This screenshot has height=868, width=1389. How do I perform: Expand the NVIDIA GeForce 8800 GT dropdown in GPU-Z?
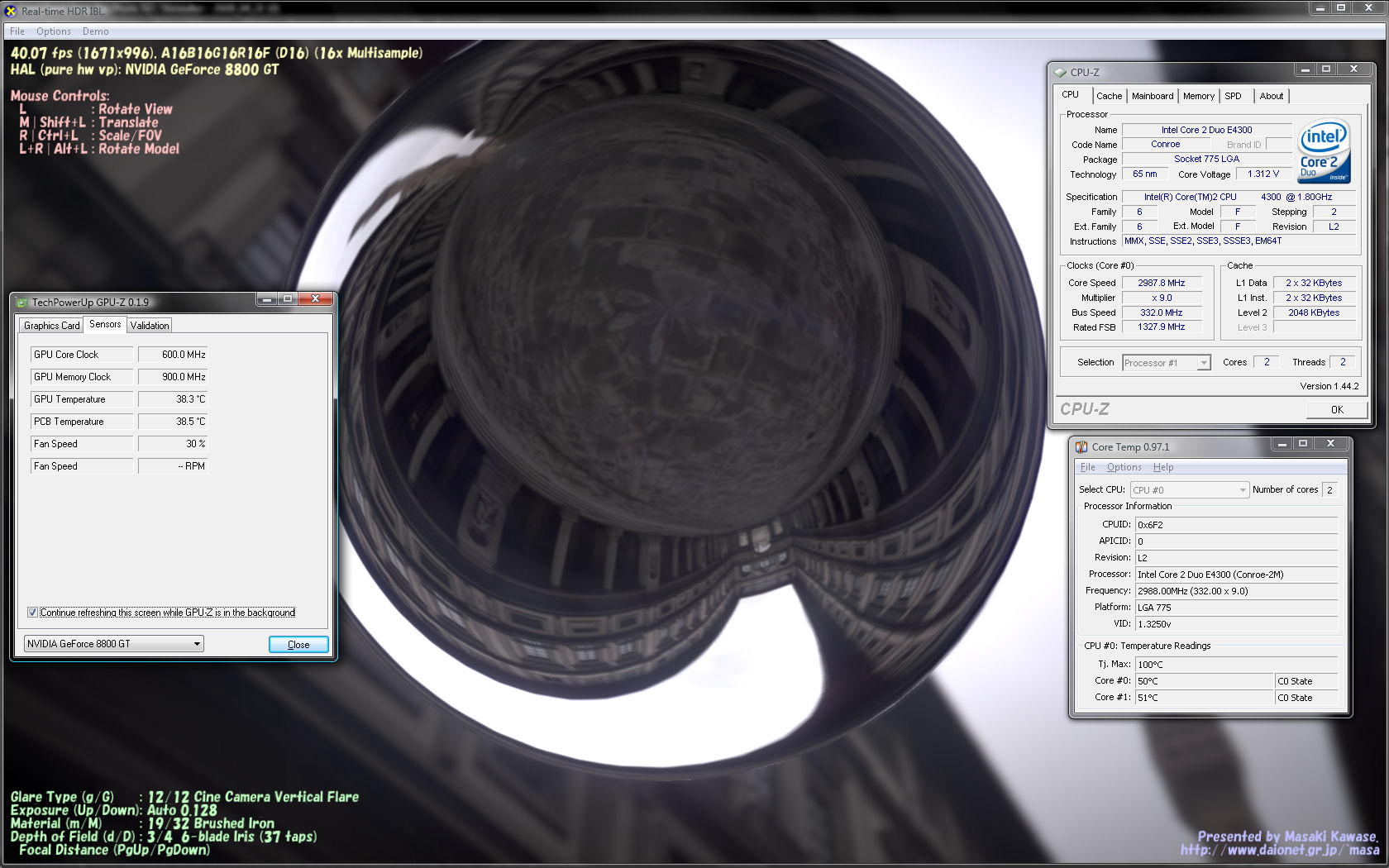tap(113, 644)
